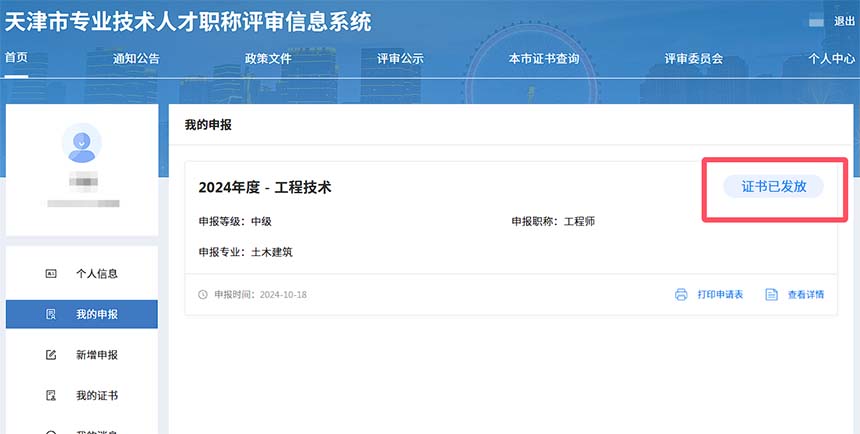Click the user avatar profile picture

[x=82, y=143]
